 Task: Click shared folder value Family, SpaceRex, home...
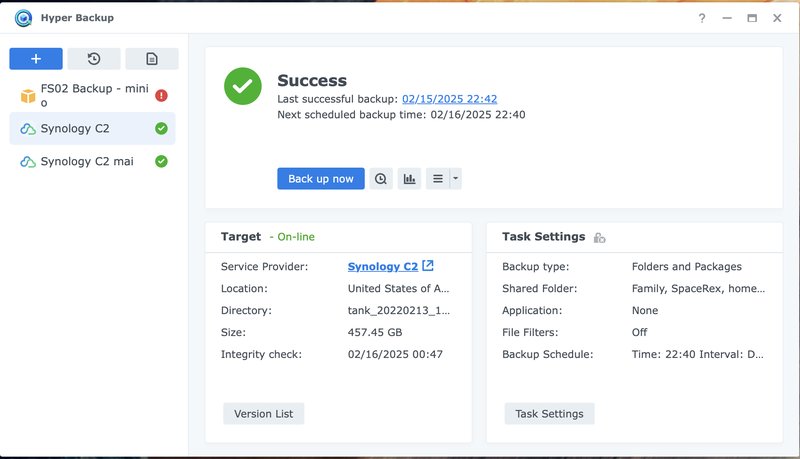pyautogui.click(x=698, y=288)
